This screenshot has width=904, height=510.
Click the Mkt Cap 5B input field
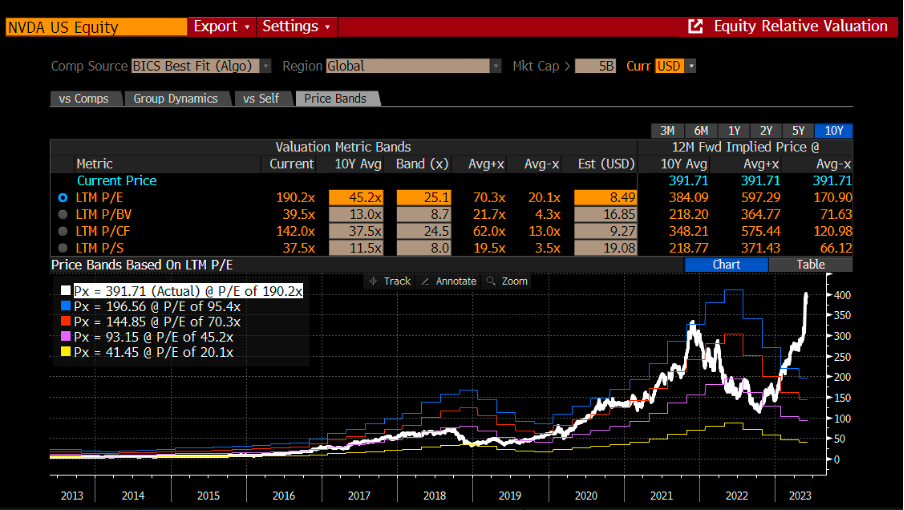[596, 66]
